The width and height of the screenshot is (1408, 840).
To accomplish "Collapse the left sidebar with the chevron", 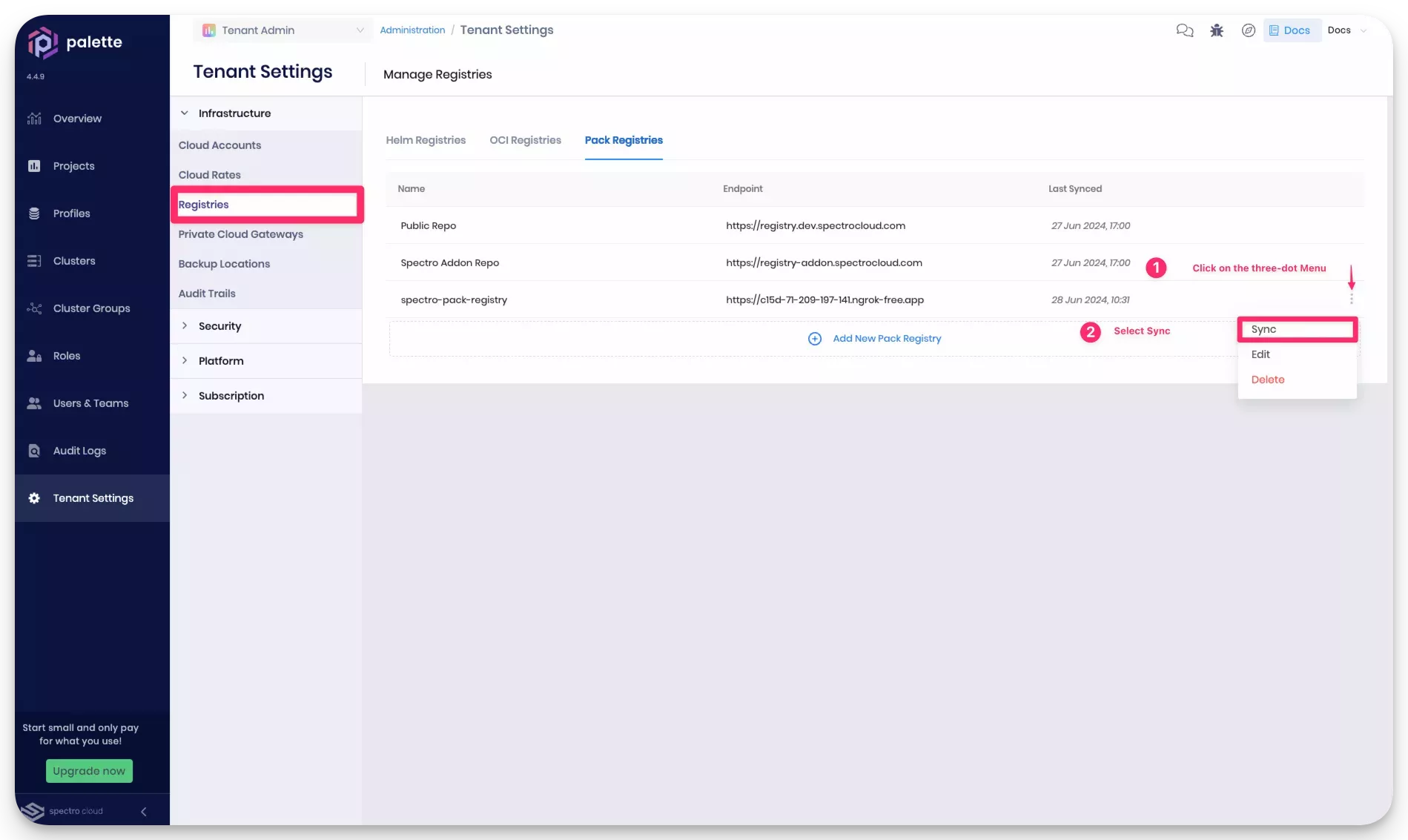I will (x=143, y=811).
